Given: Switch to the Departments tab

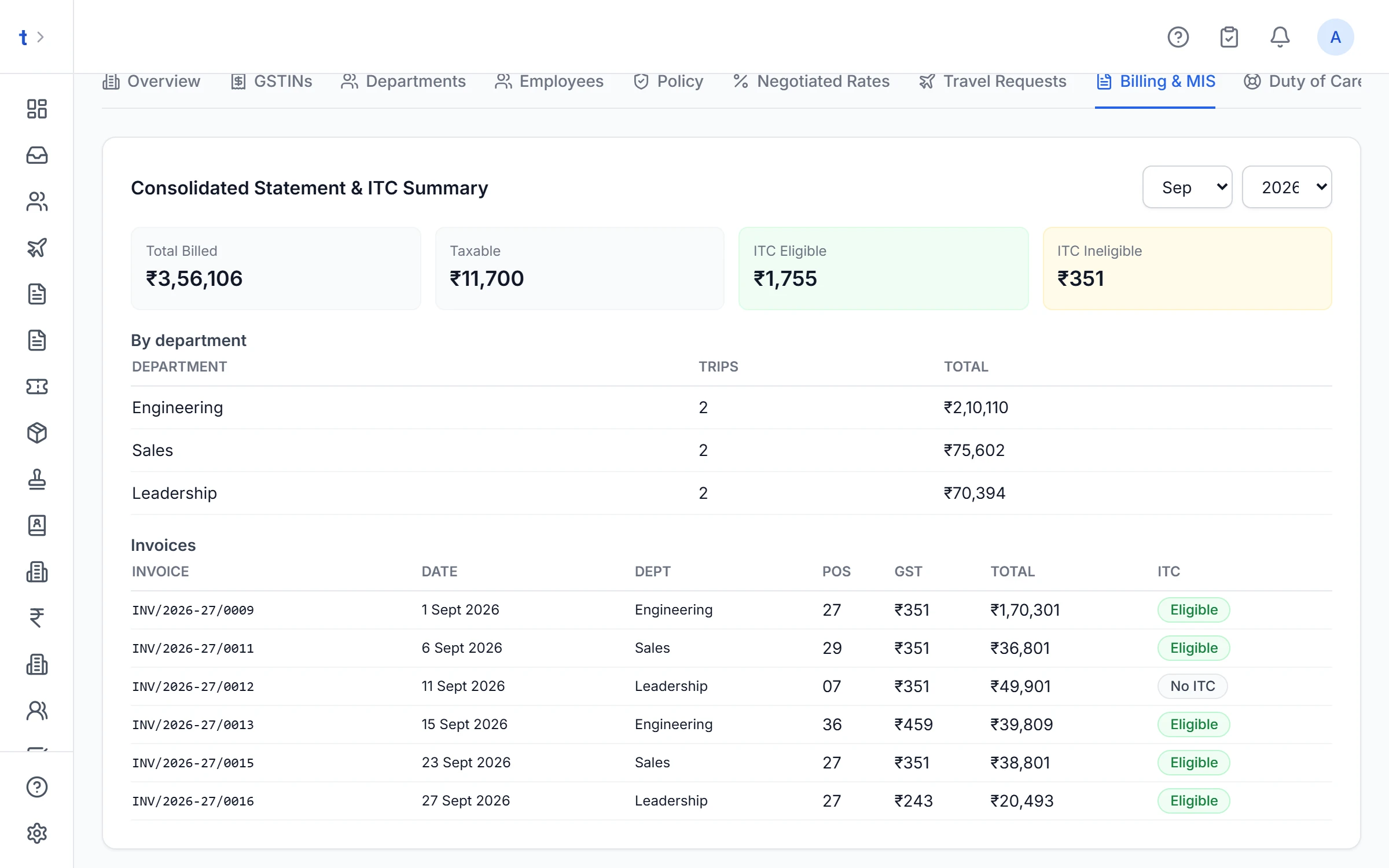Looking at the screenshot, I should tap(403, 82).
